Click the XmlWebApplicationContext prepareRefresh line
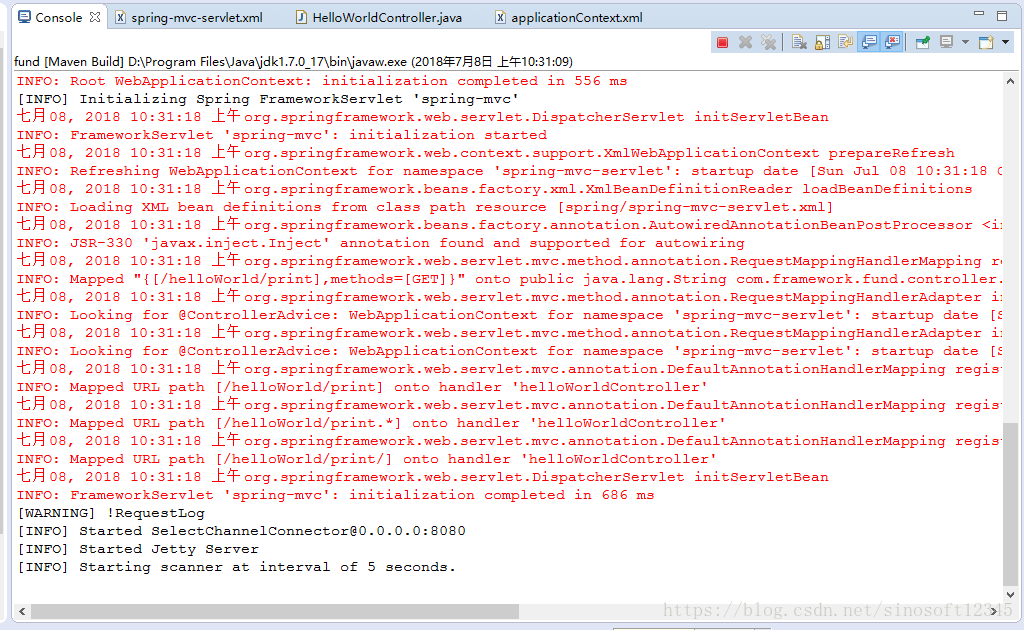 486,153
